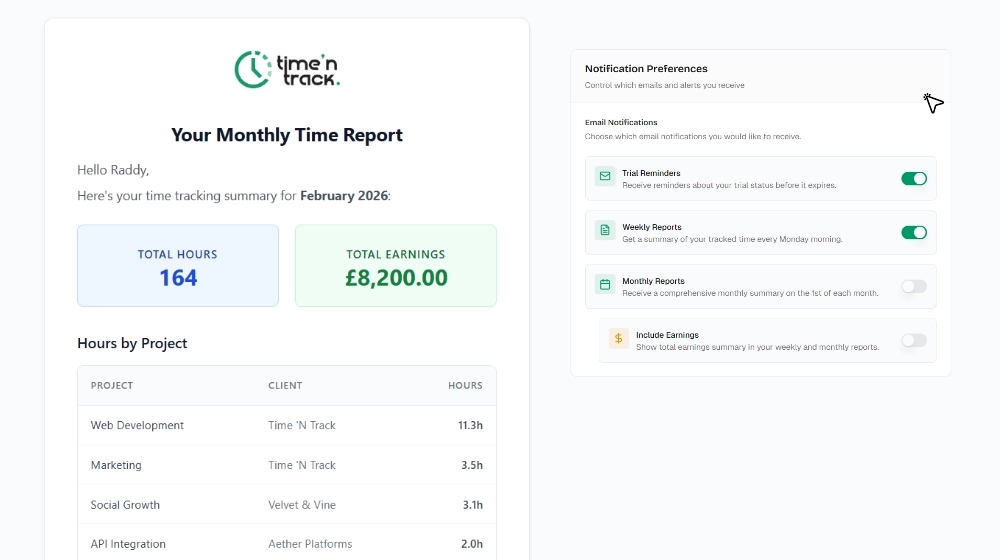Click the Trial Reminders envelope icon
The height and width of the screenshot is (560, 1000).
tap(605, 176)
